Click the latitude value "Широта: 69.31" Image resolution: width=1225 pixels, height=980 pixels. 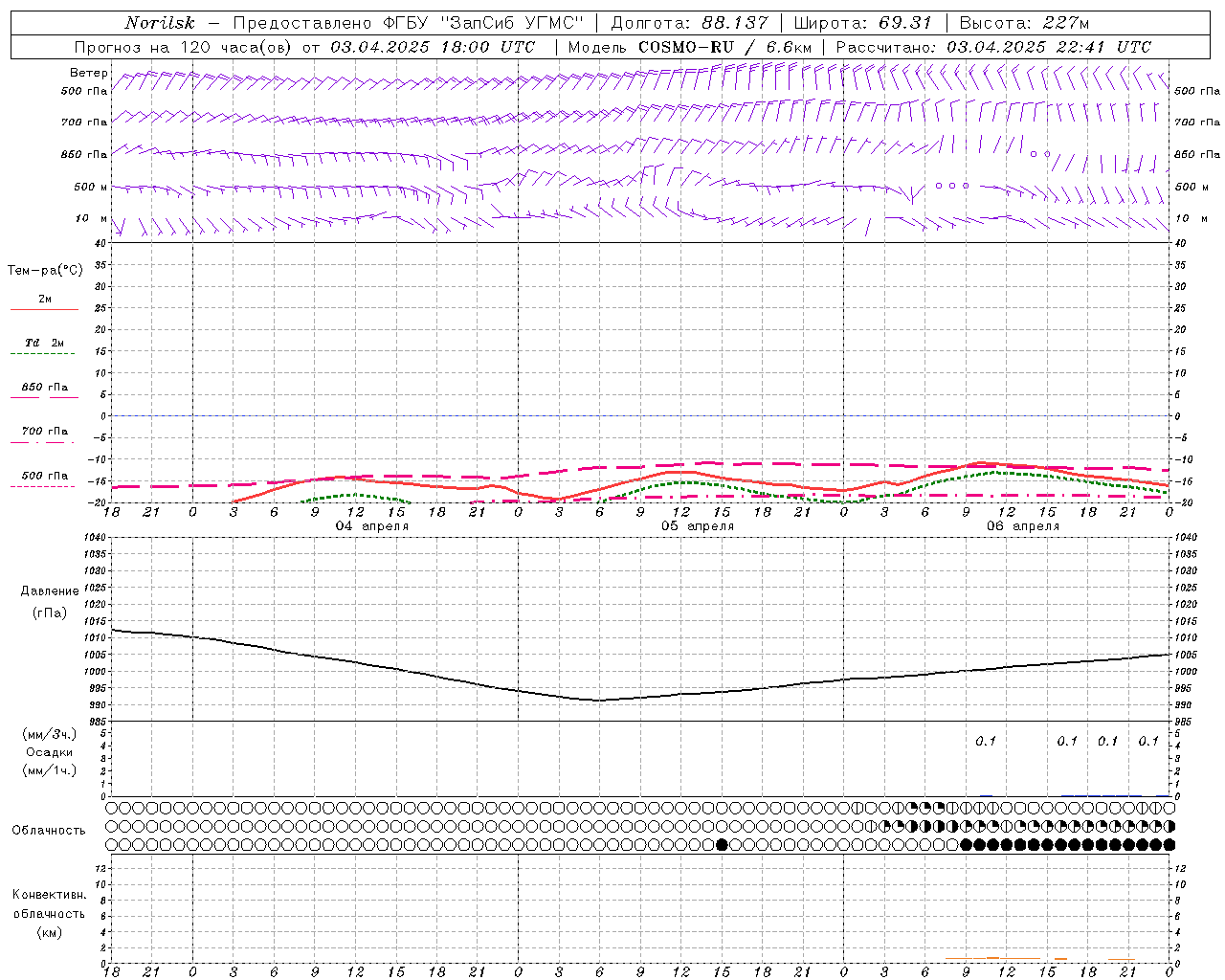click(x=863, y=23)
